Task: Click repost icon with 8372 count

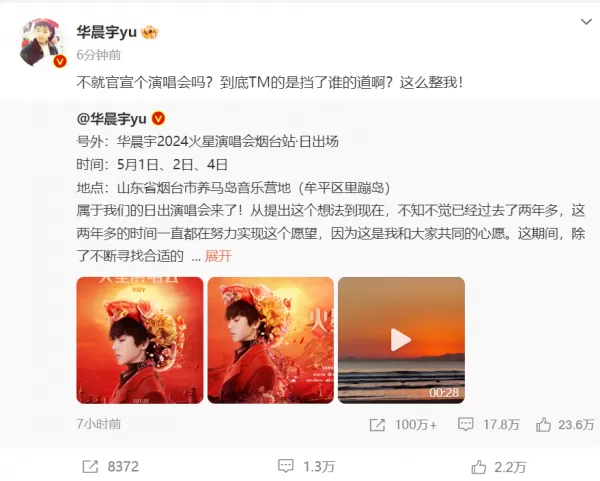Action: pos(90,467)
